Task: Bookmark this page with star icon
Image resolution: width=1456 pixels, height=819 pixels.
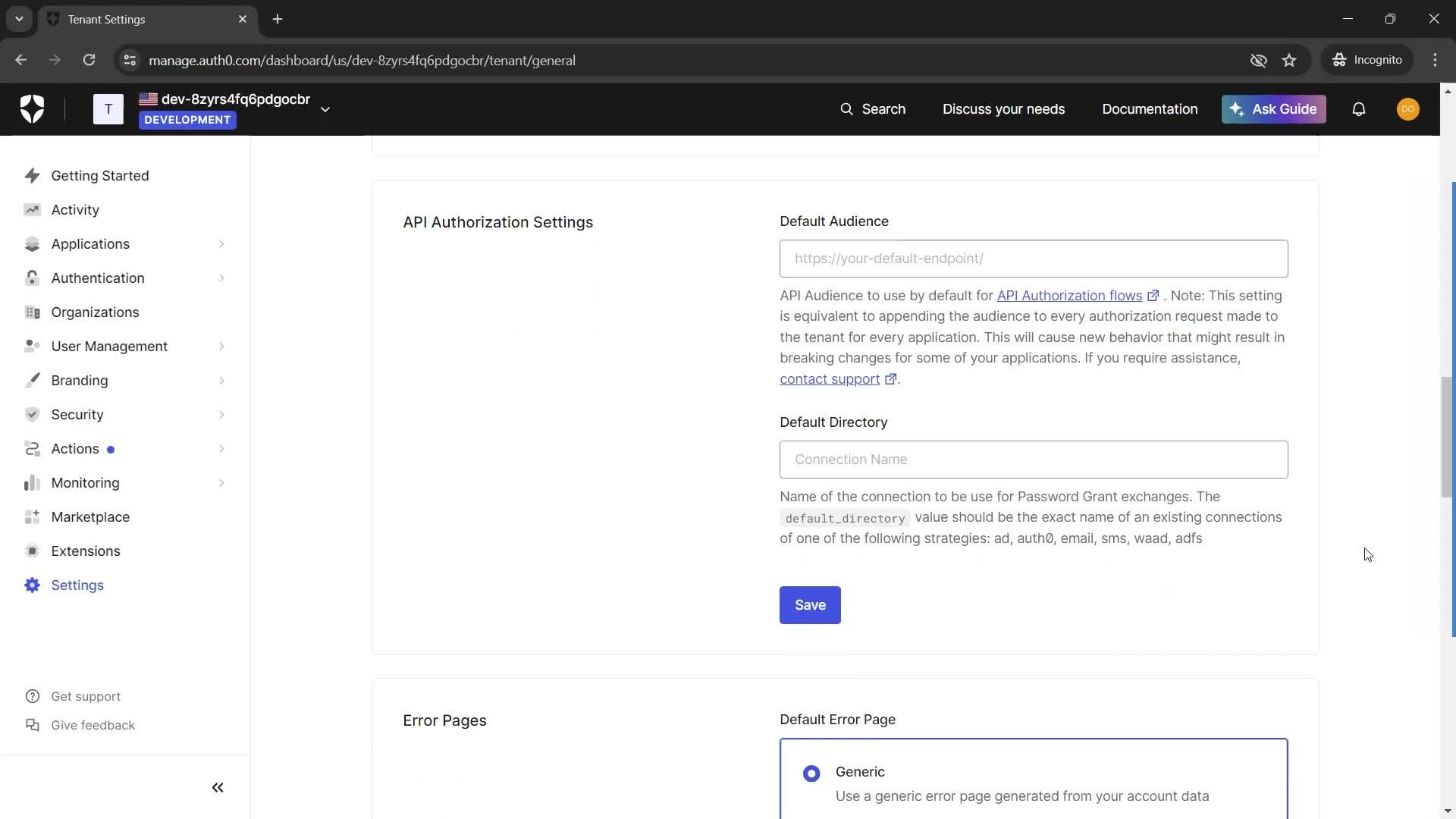Action: [x=1289, y=60]
